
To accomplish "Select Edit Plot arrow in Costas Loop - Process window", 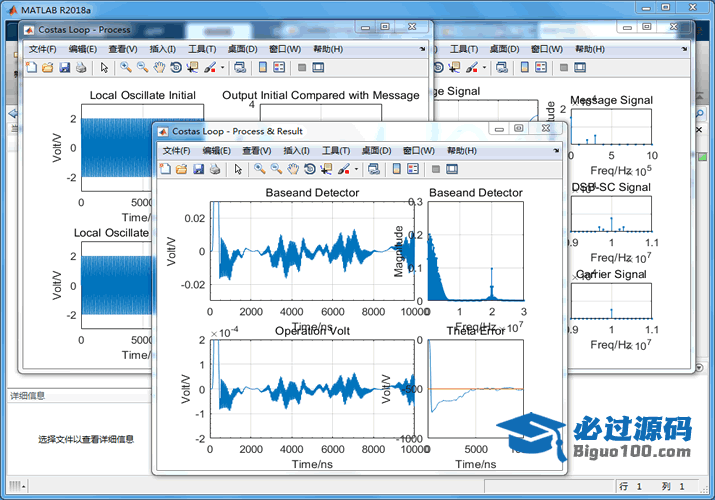I will pos(104,67).
